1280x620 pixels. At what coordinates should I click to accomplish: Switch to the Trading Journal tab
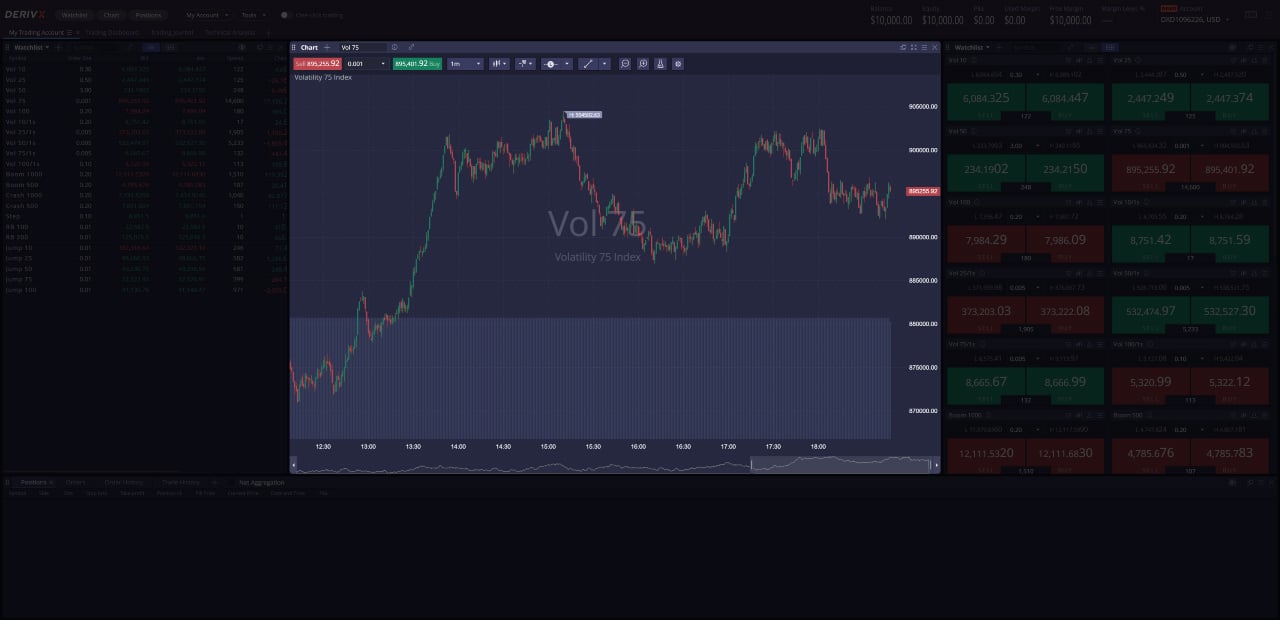point(174,32)
